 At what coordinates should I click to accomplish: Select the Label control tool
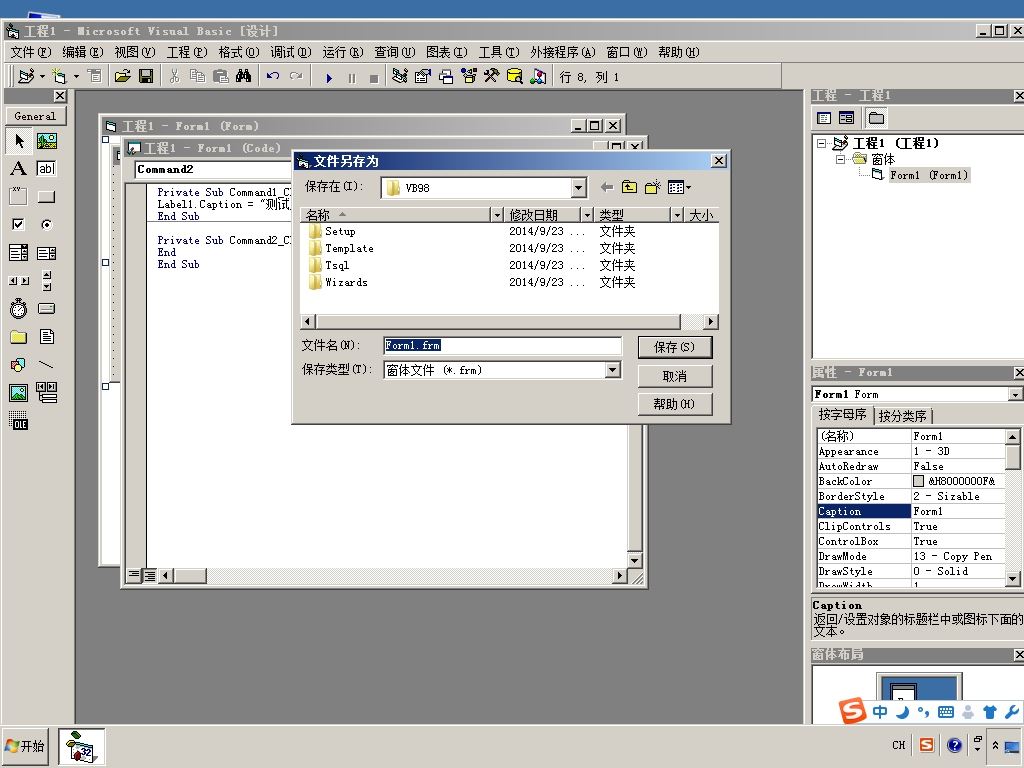19,168
